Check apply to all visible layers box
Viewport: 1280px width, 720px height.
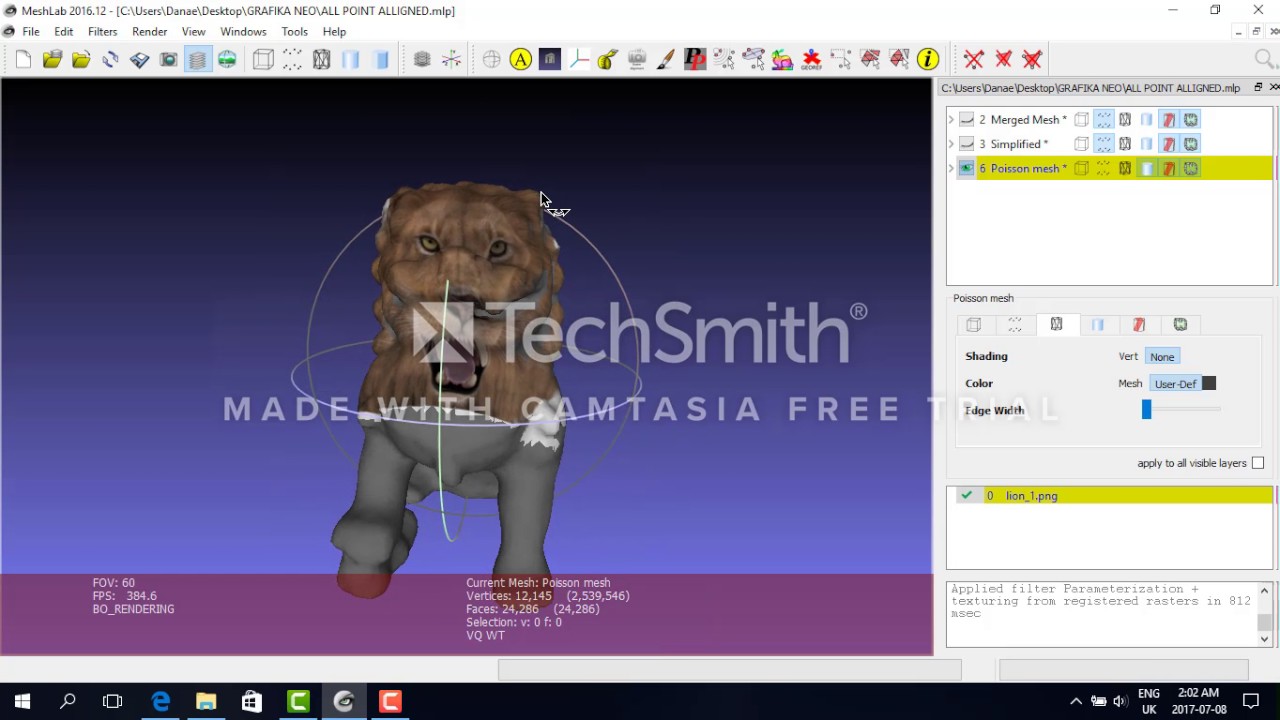(x=1258, y=463)
